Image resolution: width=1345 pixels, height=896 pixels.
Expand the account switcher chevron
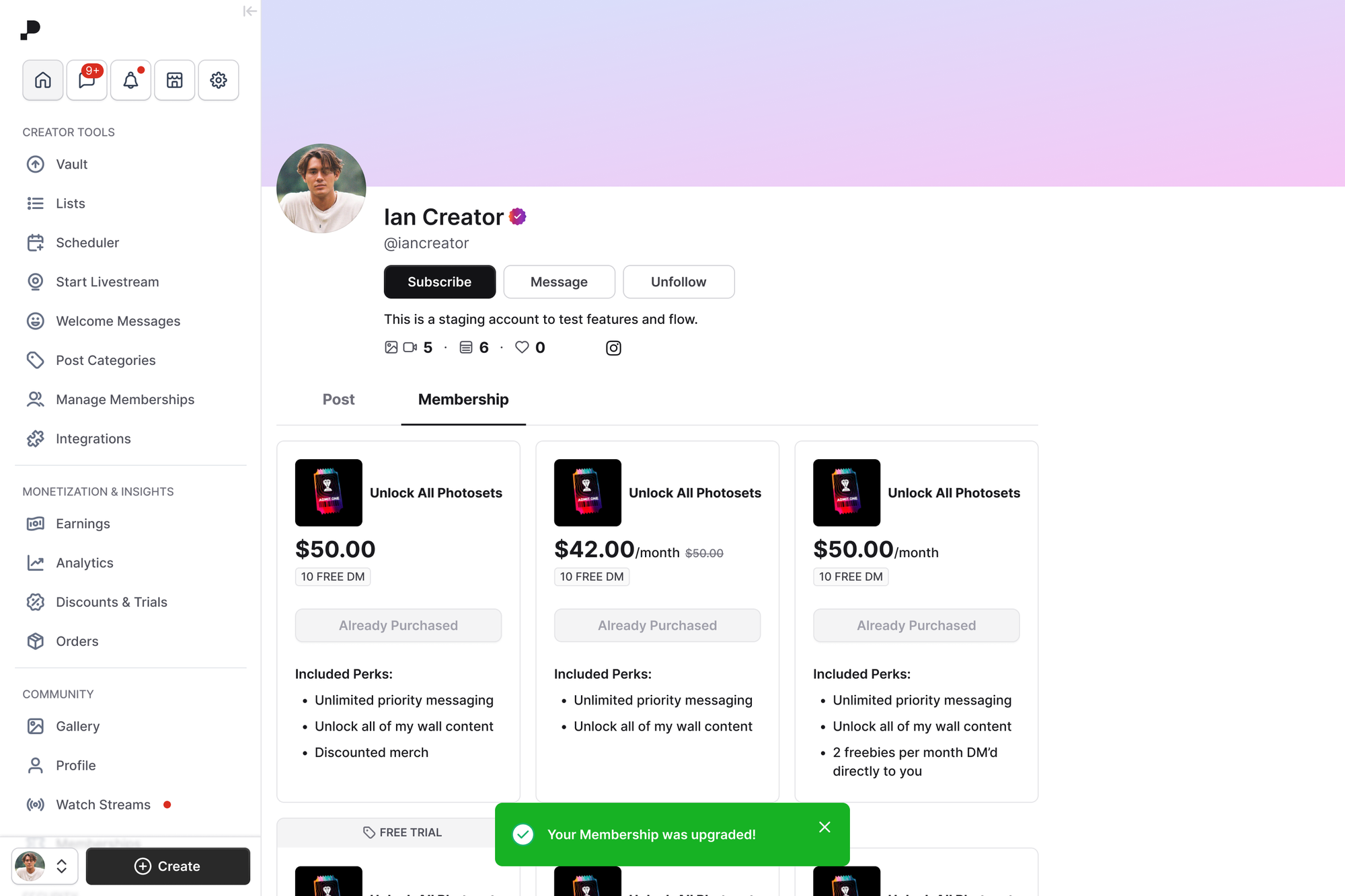61,866
